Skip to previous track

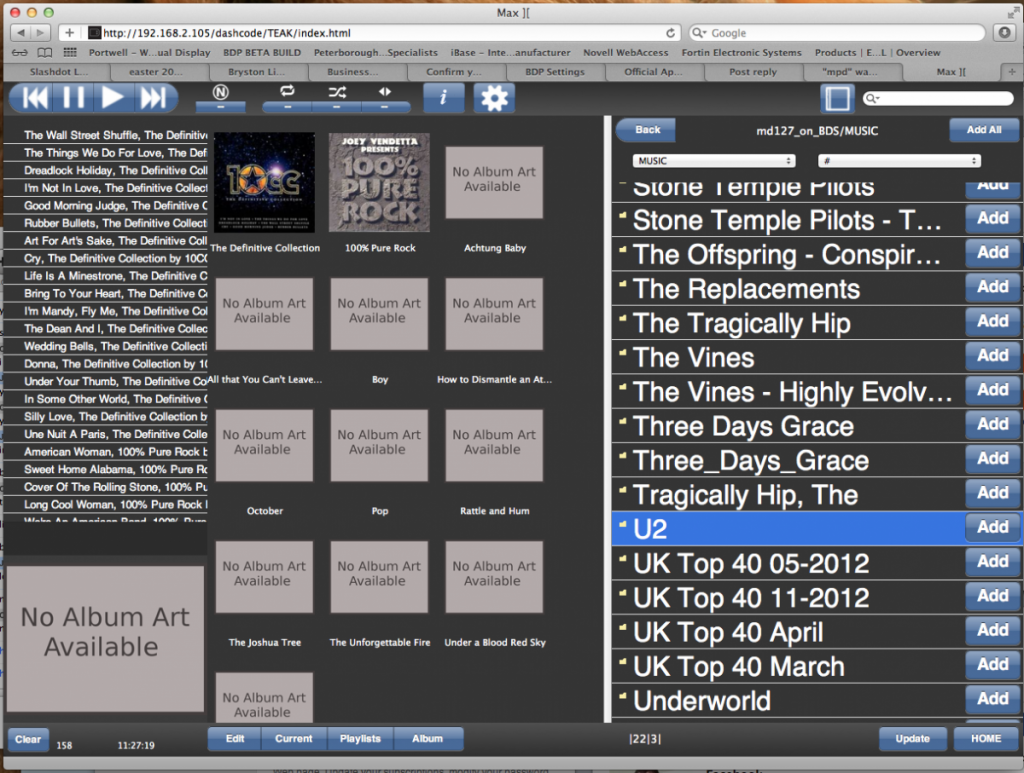pos(35,98)
